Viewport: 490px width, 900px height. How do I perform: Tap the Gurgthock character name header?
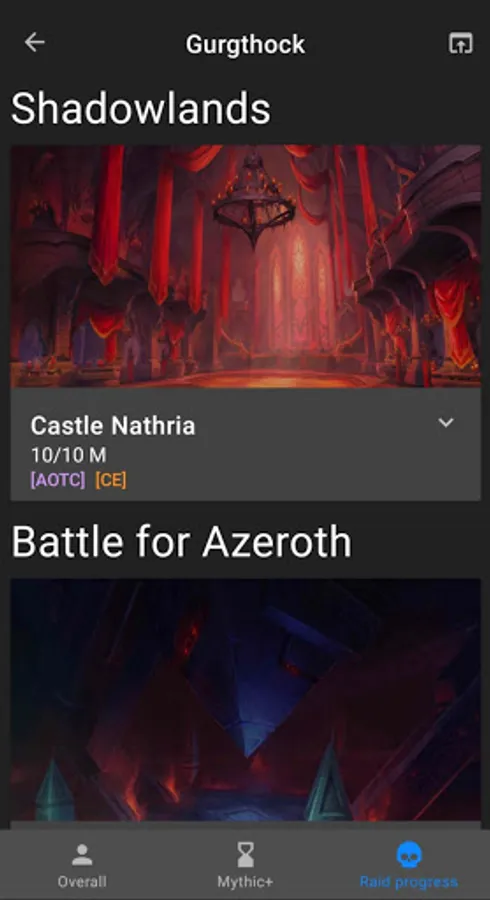point(246,44)
